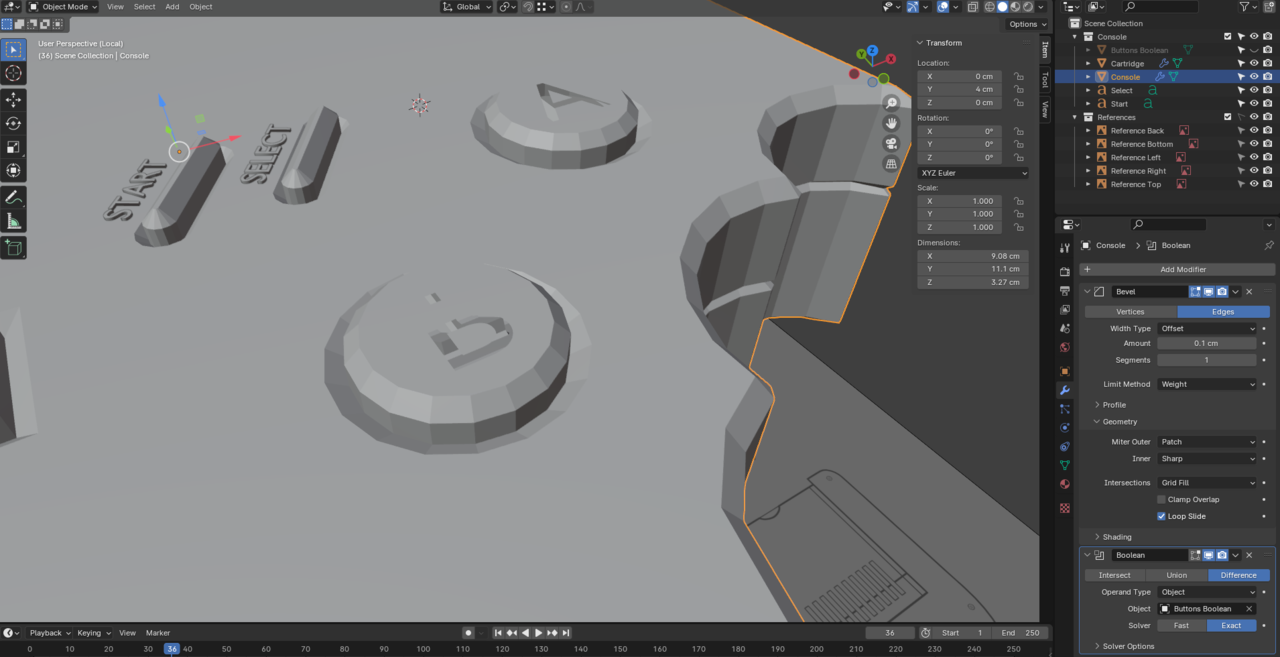Image resolution: width=1280 pixels, height=657 pixels.
Task: Open the Render properties tab icon
Action: (x=1065, y=272)
